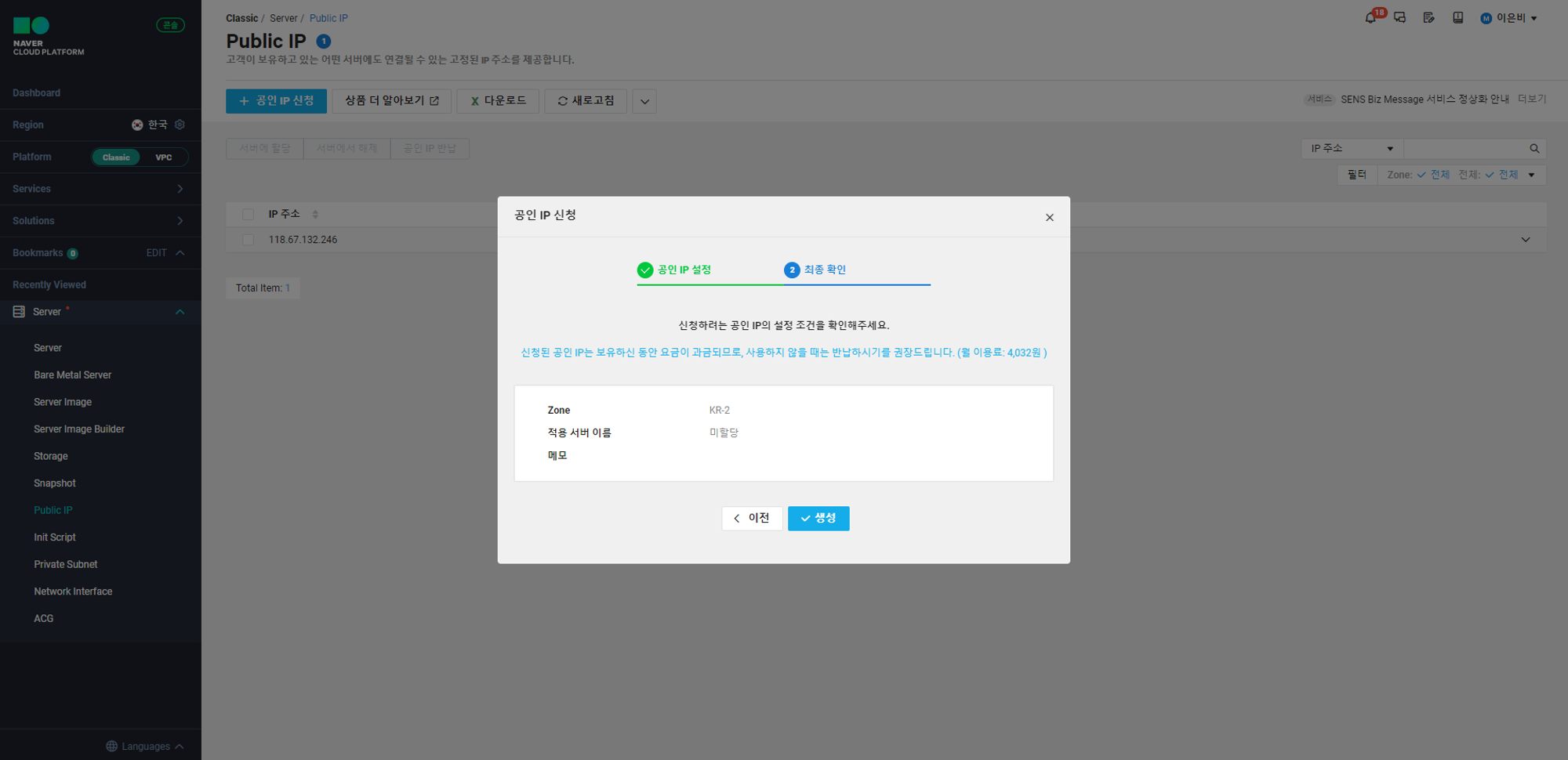Click the 공인 IP 신청 button
This screenshot has height=760, width=1568.
click(276, 101)
